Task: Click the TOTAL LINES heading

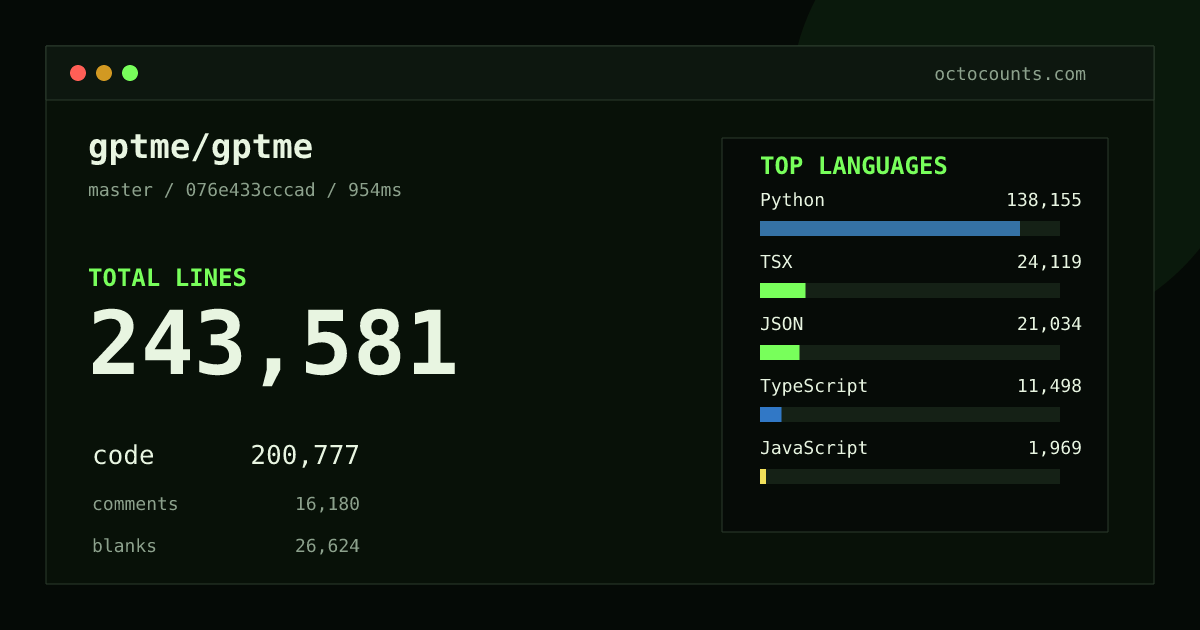Action: 167,278
